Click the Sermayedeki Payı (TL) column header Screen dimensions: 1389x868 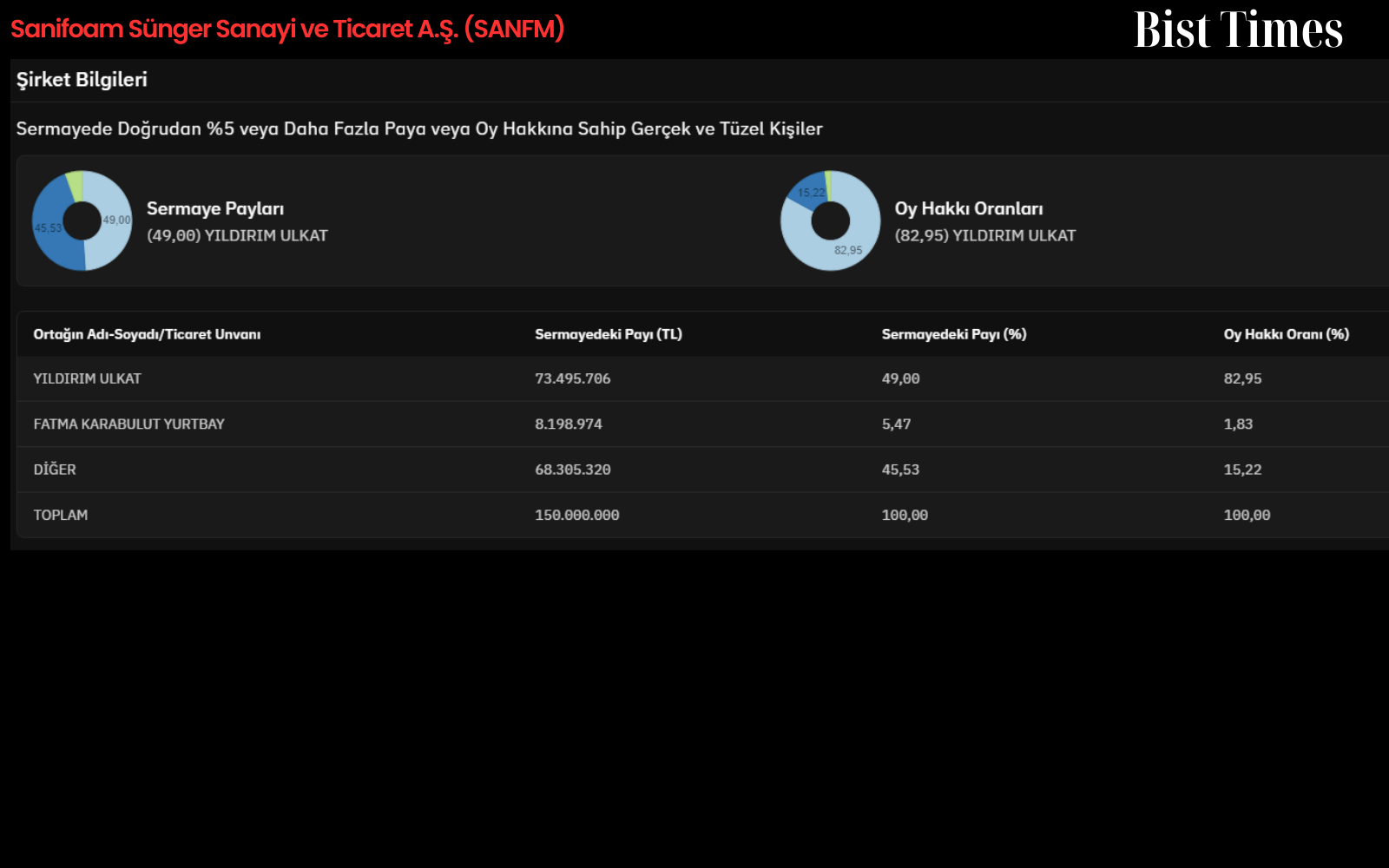coord(609,334)
